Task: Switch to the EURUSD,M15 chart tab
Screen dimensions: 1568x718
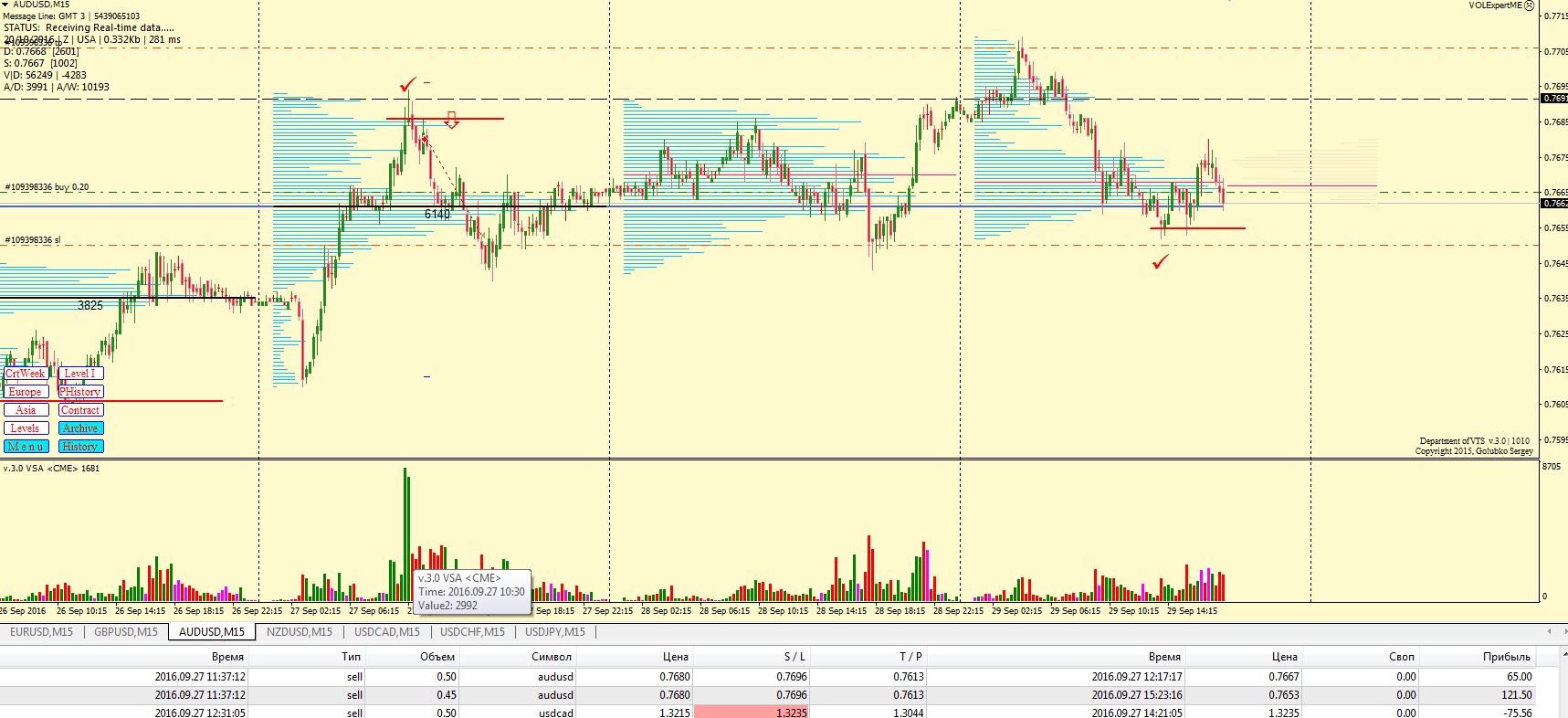Action: pos(41,631)
